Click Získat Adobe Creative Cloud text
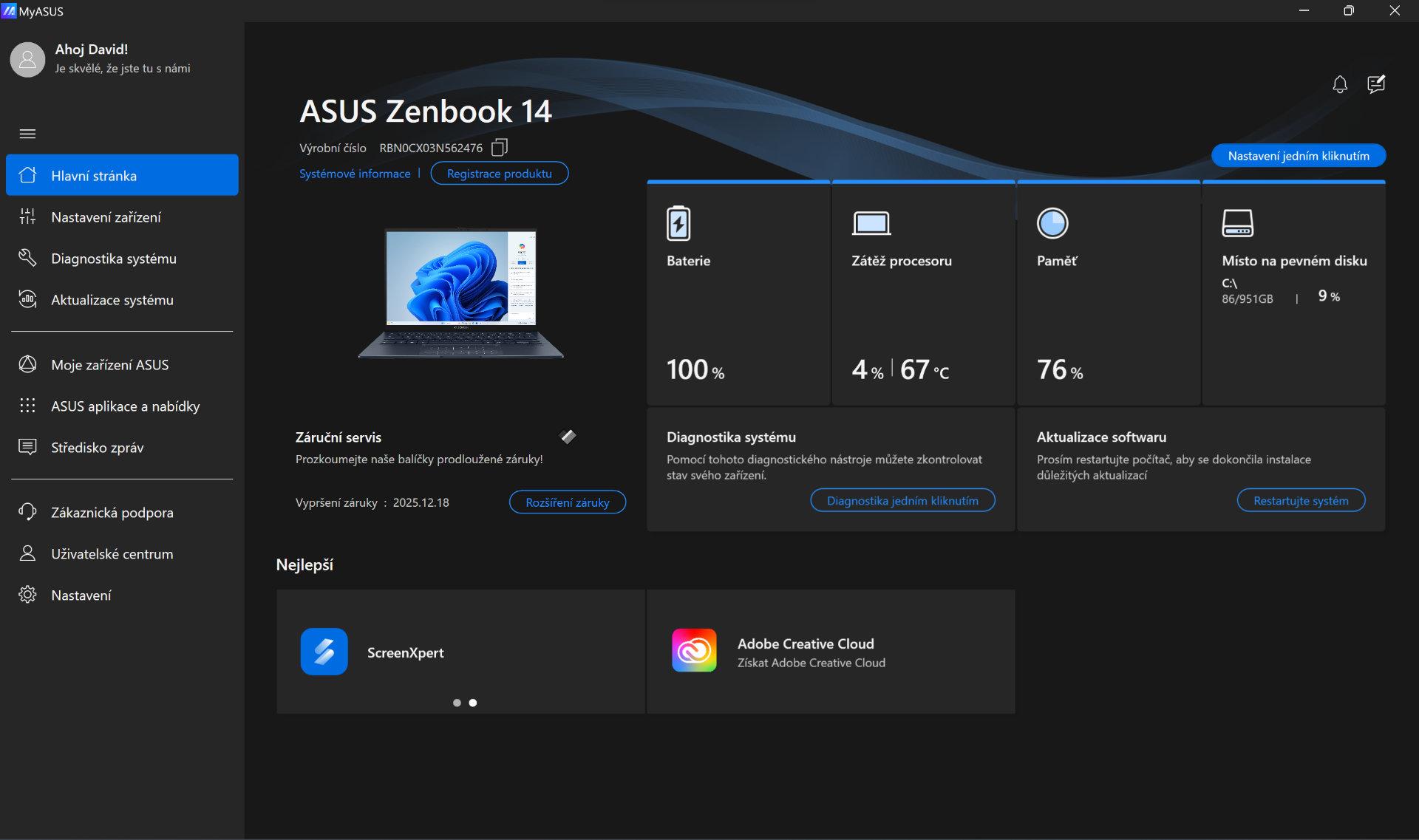 [811, 663]
